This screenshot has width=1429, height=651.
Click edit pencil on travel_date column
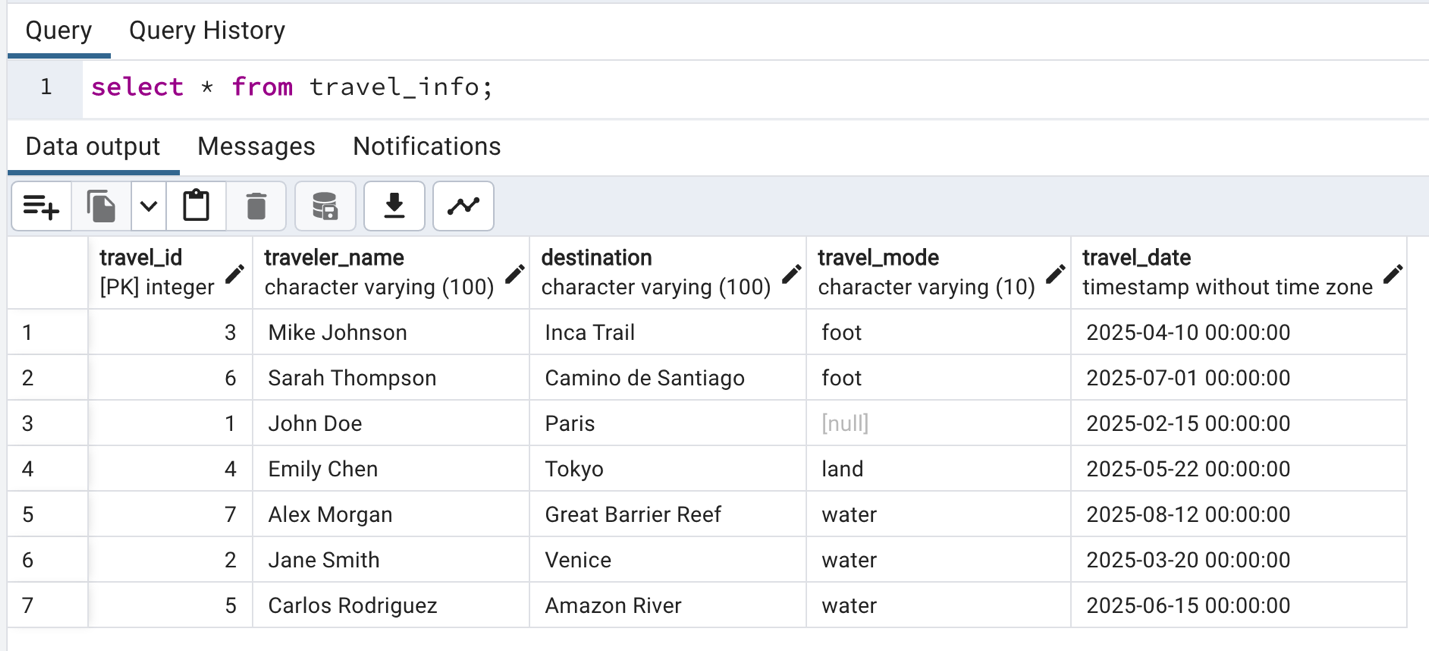(x=1392, y=274)
